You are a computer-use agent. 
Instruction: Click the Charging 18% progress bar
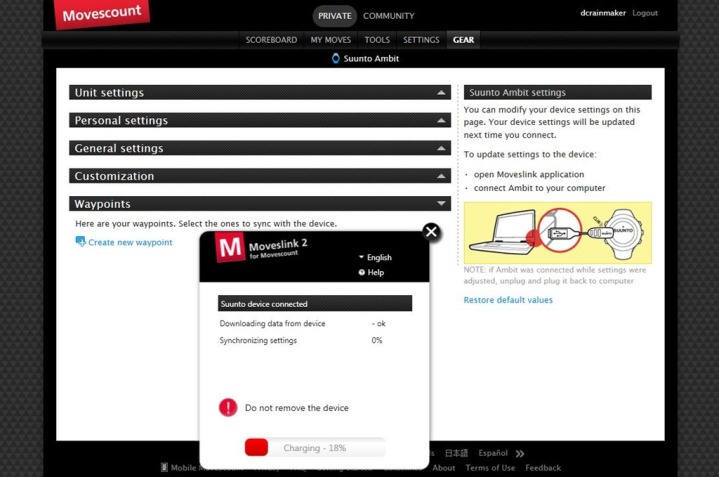click(315, 448)
